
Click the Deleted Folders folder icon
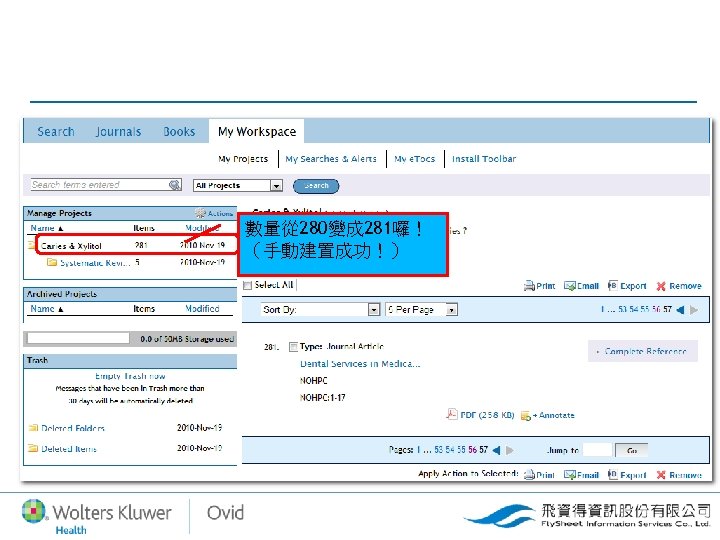click(33, 428)
